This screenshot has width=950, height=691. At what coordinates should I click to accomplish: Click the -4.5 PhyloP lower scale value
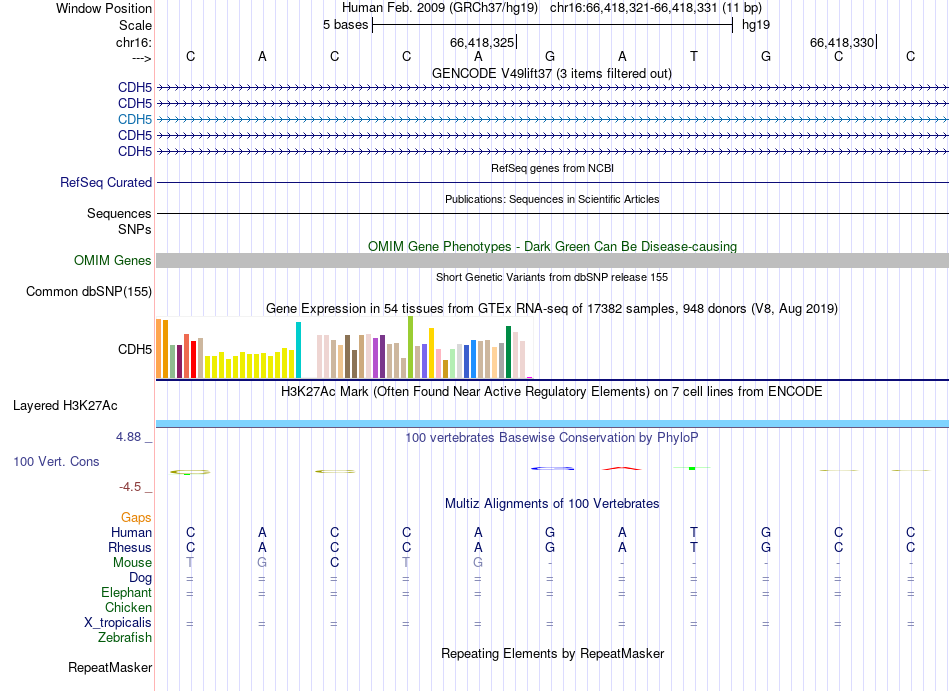coord(130,487)
